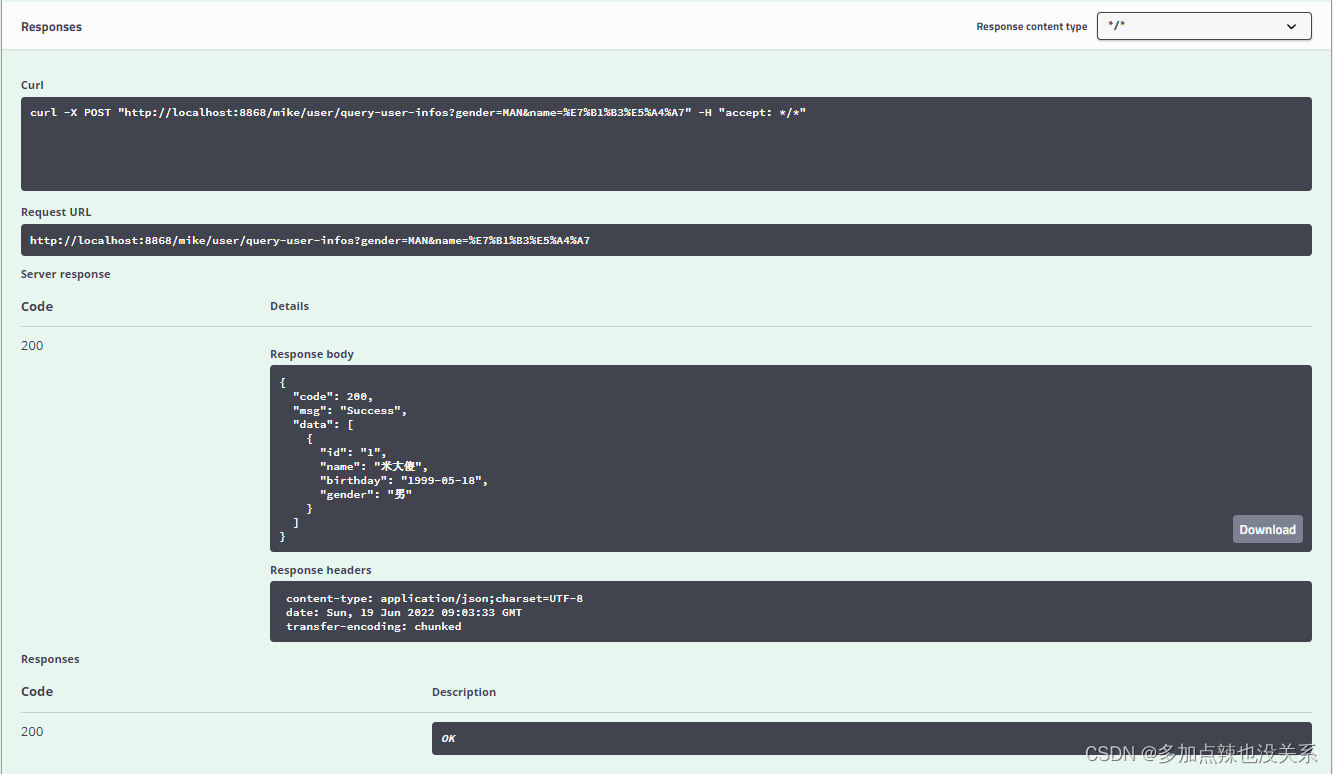
Task: Click the curl command text
Action: pyautogui.click(x=418, y=113)
